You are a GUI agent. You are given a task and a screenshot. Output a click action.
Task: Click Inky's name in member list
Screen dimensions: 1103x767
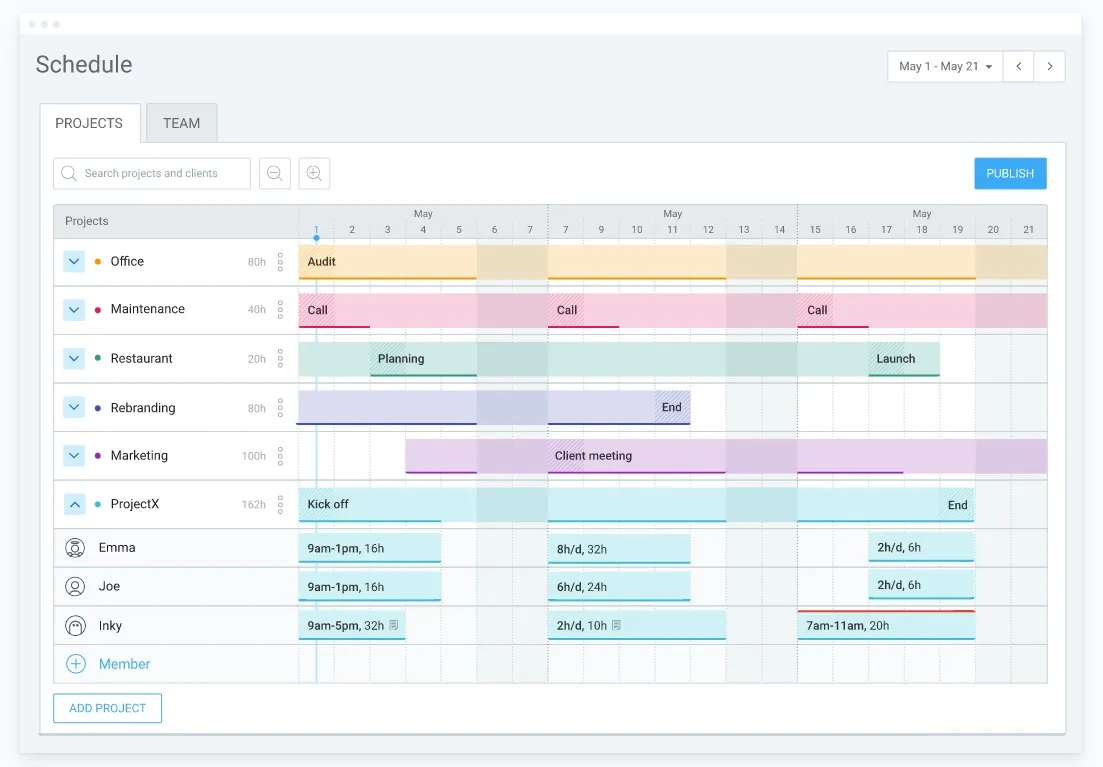110,626
